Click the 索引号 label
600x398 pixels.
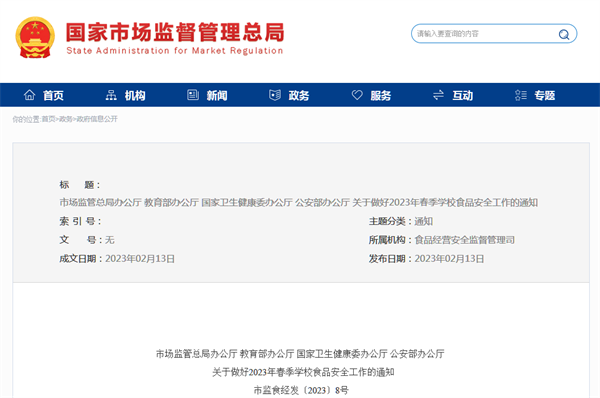coord(80,221)
